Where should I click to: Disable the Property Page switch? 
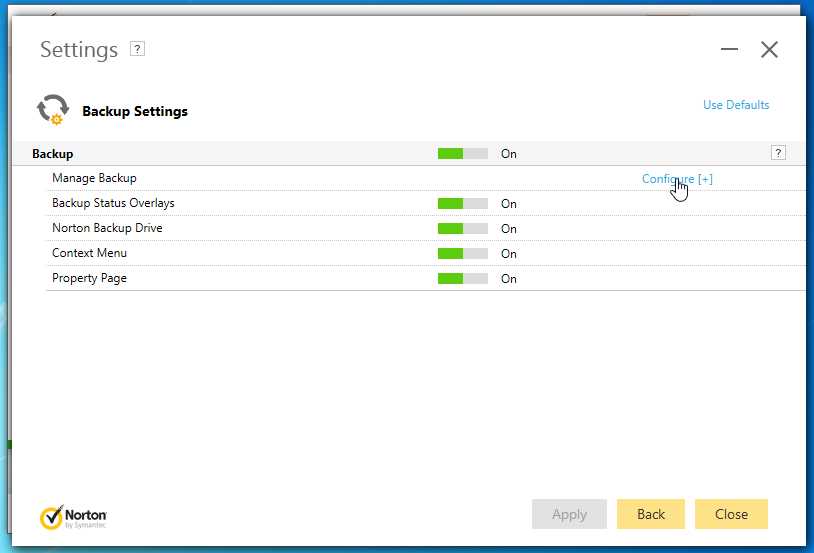[463, 279]
